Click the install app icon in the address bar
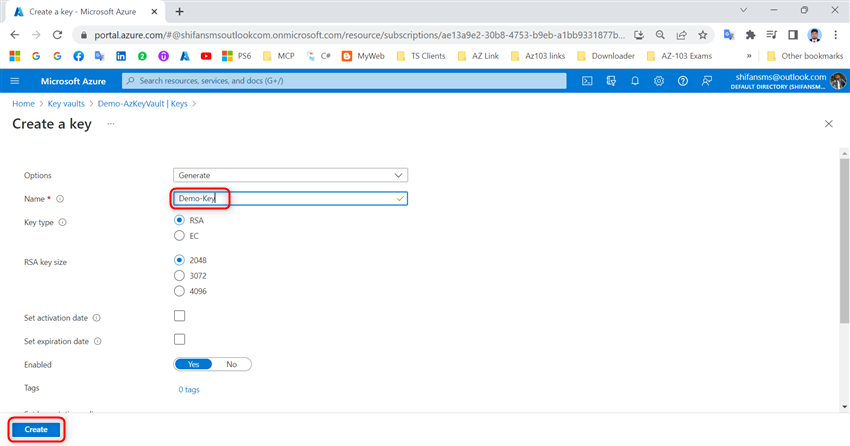 [x=639, y=35]
